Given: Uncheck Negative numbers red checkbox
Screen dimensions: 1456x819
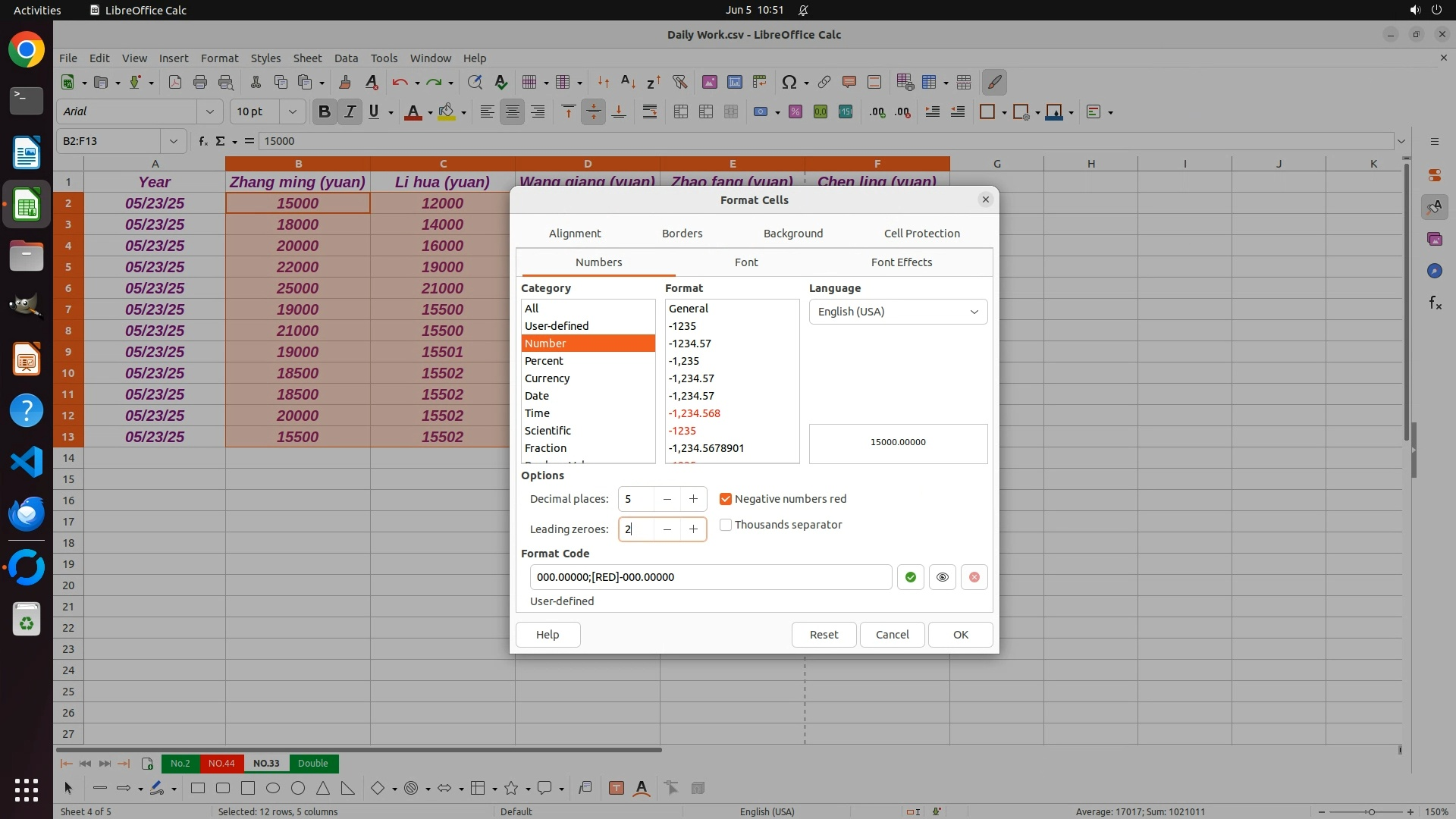Looking at the screenshot, I should pyautogui.click(x=726, y=499).
